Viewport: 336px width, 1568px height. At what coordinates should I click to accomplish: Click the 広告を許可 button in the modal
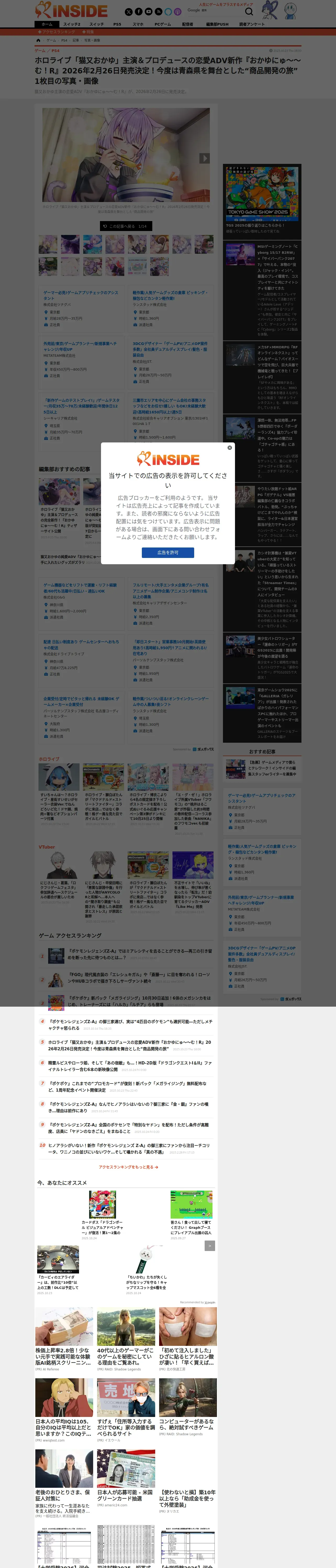[168, 553]
